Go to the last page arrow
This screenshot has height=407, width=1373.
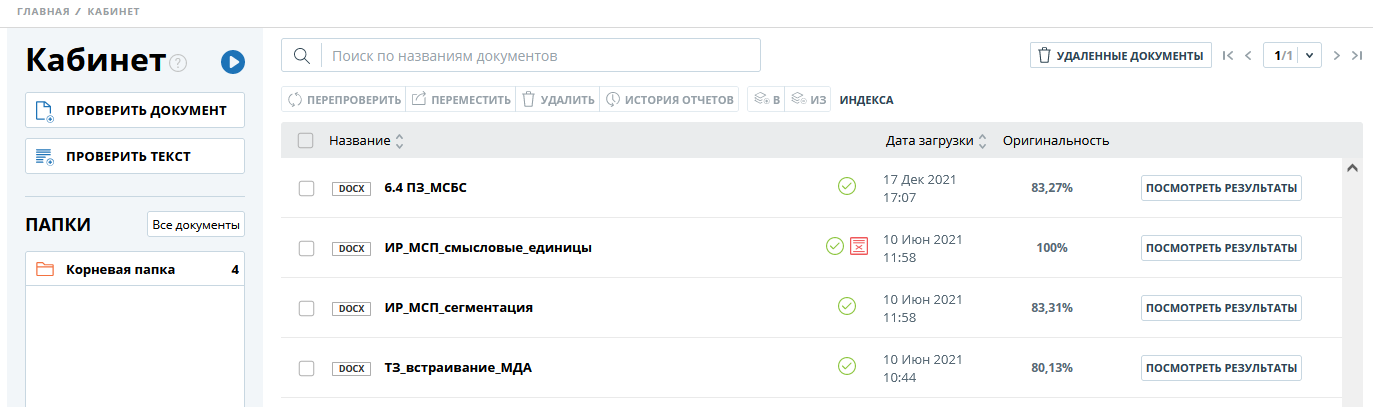(x=1357, y=56)
